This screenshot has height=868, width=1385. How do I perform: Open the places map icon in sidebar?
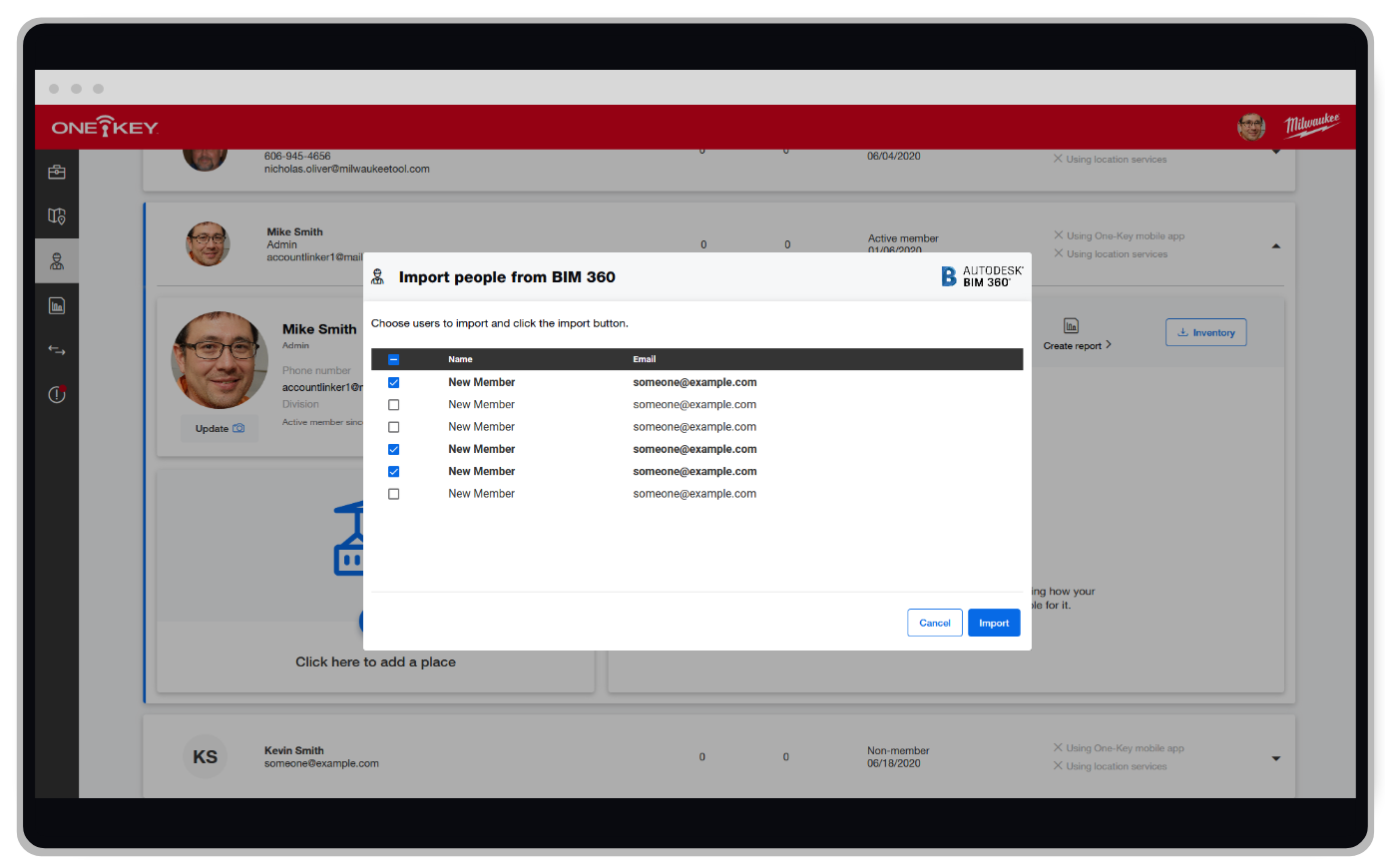[x=57, y=216]
